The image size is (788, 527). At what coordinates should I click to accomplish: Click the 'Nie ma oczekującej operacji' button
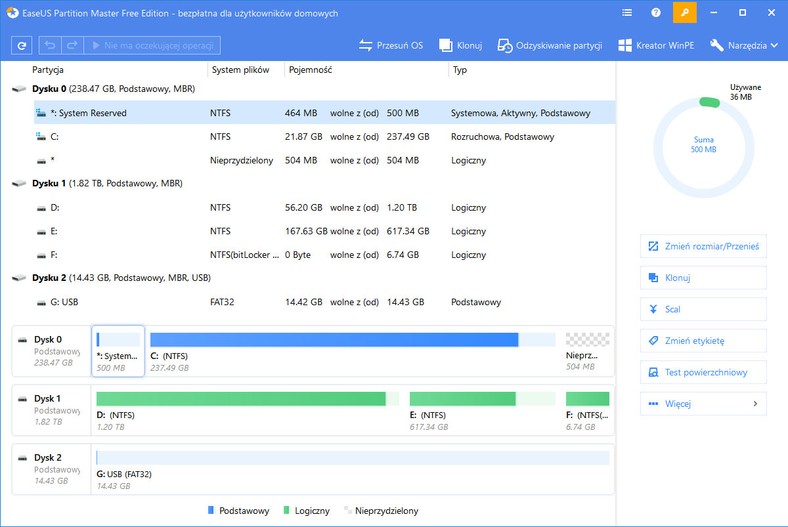[152, 46]
